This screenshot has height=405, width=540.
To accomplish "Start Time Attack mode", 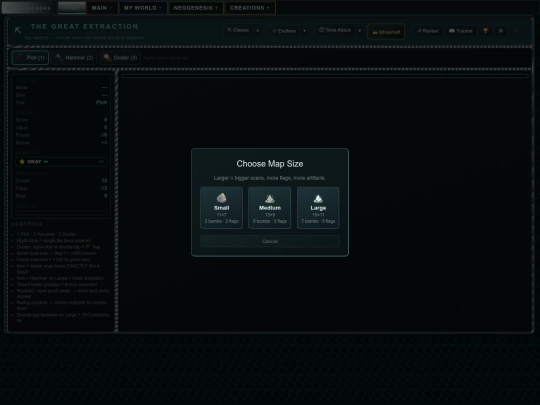I will tap(335, 30).
